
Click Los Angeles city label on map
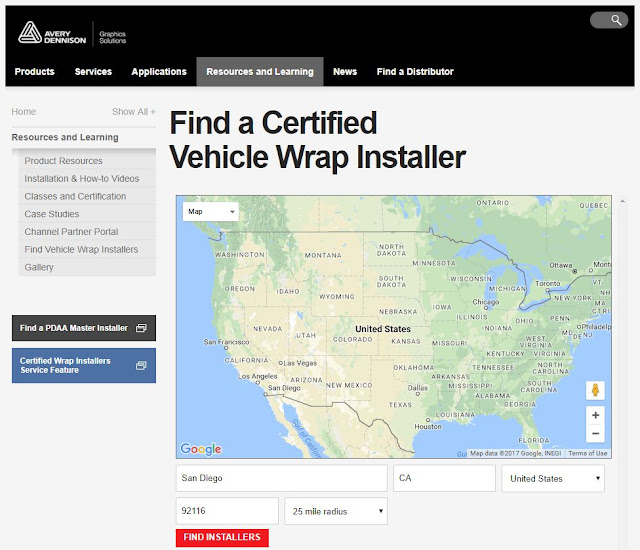tap(258, 376)
